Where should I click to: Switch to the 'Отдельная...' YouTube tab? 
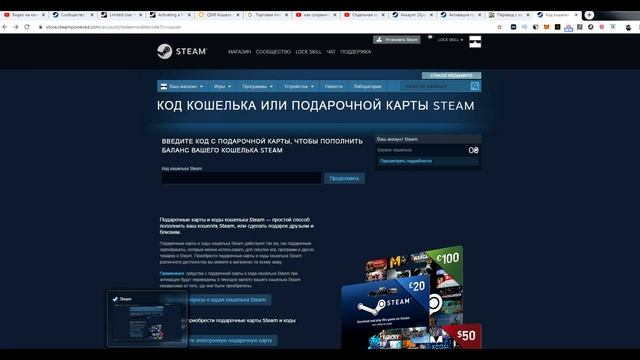(364, 15)
